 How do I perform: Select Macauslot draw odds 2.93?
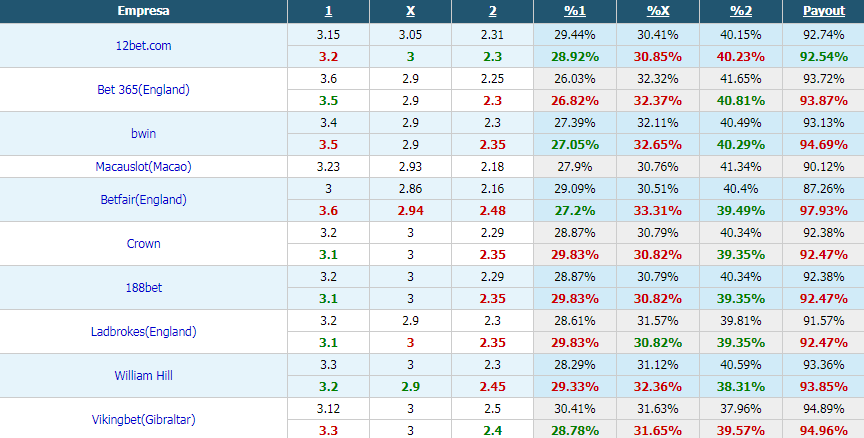[x=410, y=167]
